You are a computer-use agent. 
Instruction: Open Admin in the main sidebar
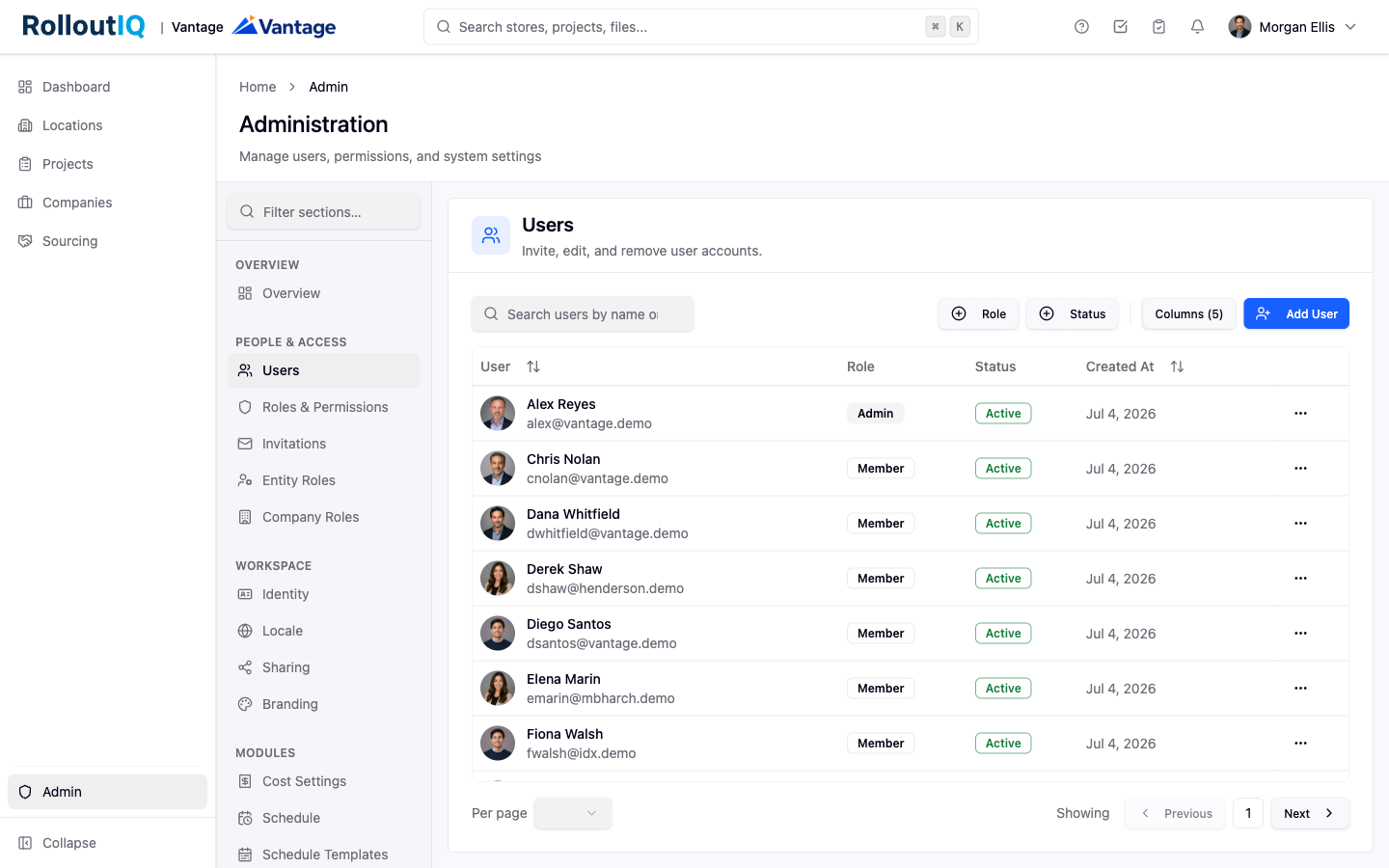pyautogui.click(x=107, y=792)
